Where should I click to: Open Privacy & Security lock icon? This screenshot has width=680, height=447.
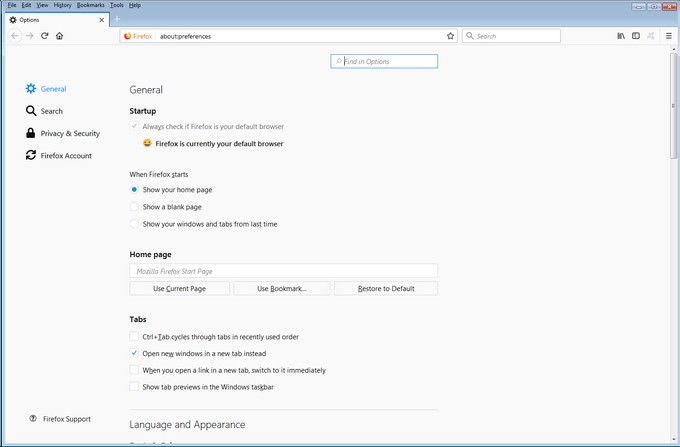(30, 133)
